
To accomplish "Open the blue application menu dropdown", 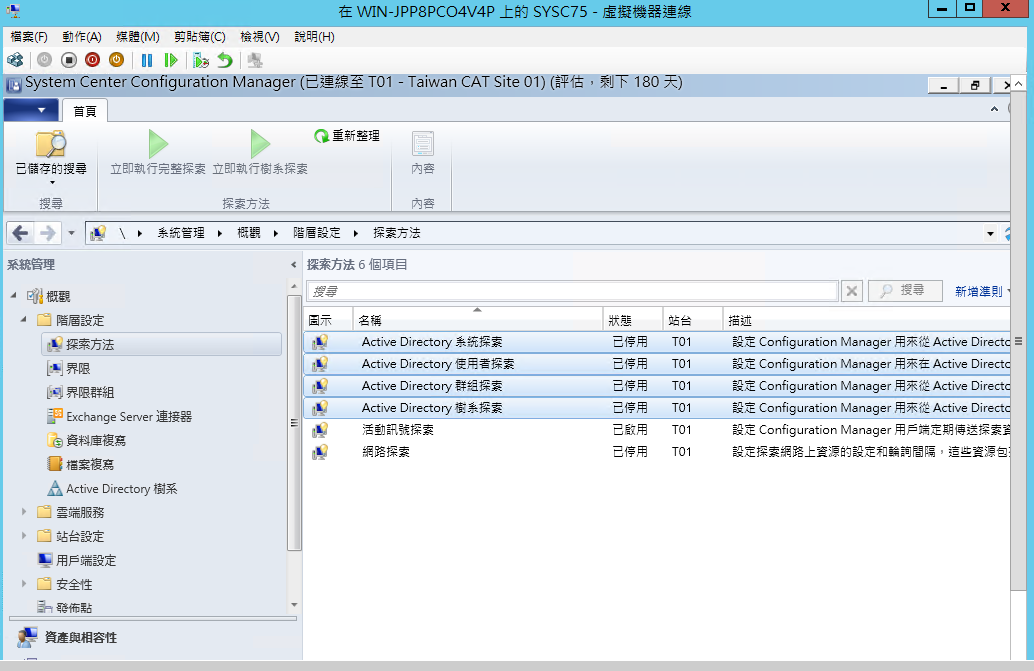I will tap(32, 110).
